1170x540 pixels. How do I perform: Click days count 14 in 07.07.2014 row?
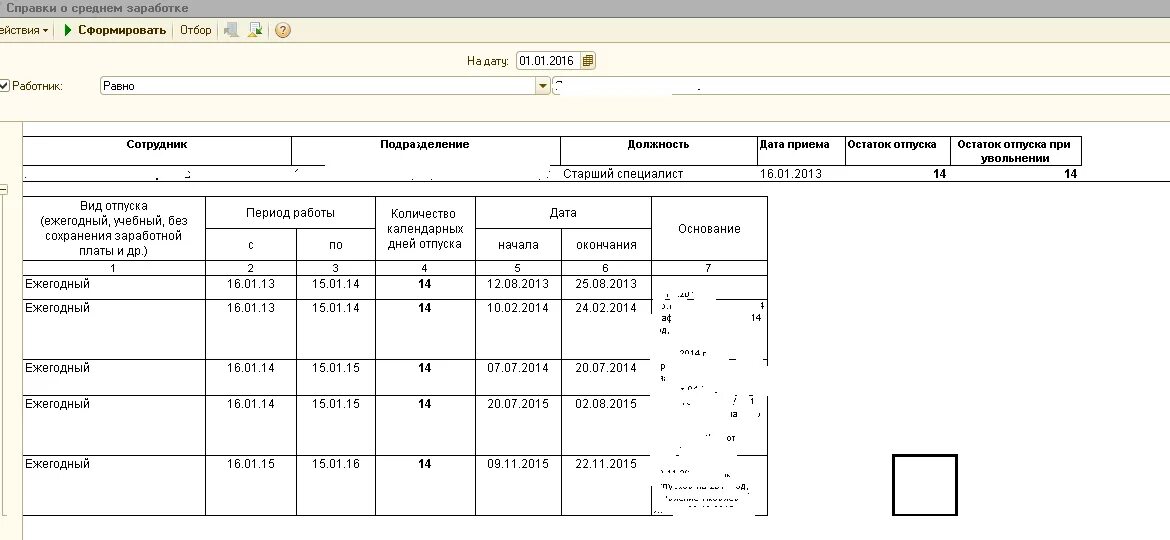point(425,377)
